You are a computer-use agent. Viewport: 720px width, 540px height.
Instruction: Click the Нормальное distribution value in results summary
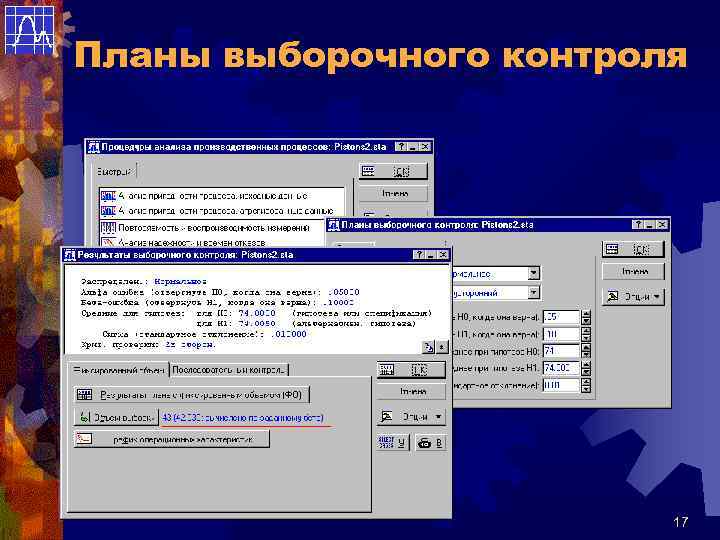180,281
